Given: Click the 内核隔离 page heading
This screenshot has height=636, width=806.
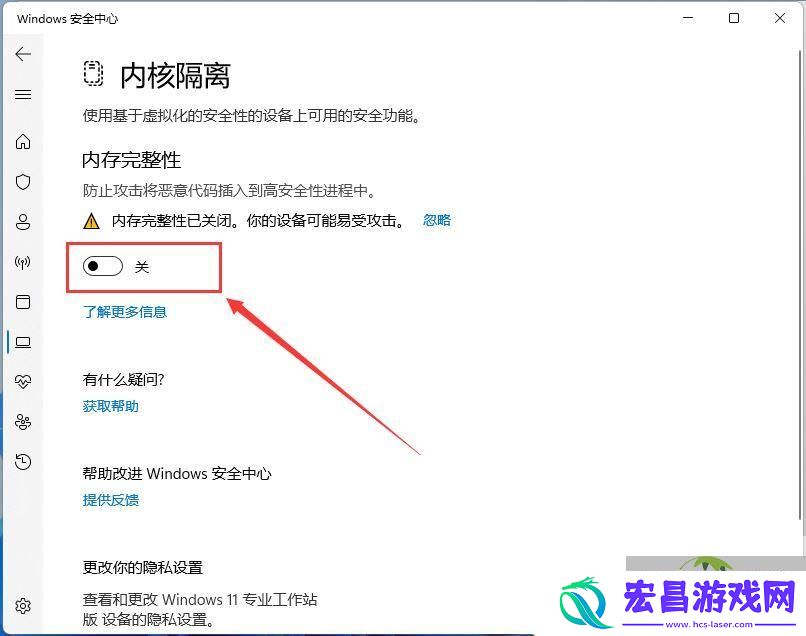Looking at the screenshot, I should click(x=175, y=76).
